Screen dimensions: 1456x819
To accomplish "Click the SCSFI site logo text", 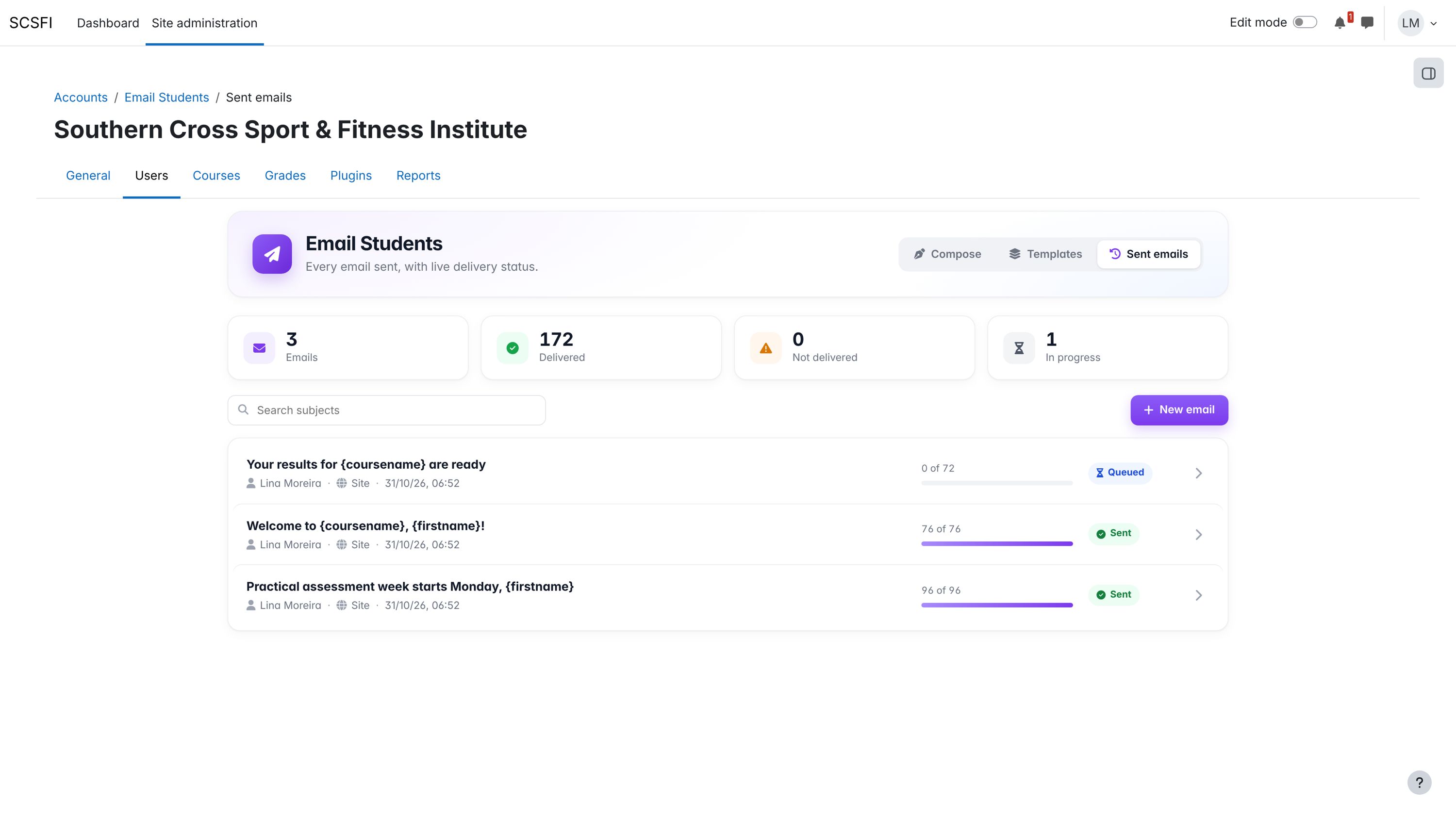I will point(31,23).
